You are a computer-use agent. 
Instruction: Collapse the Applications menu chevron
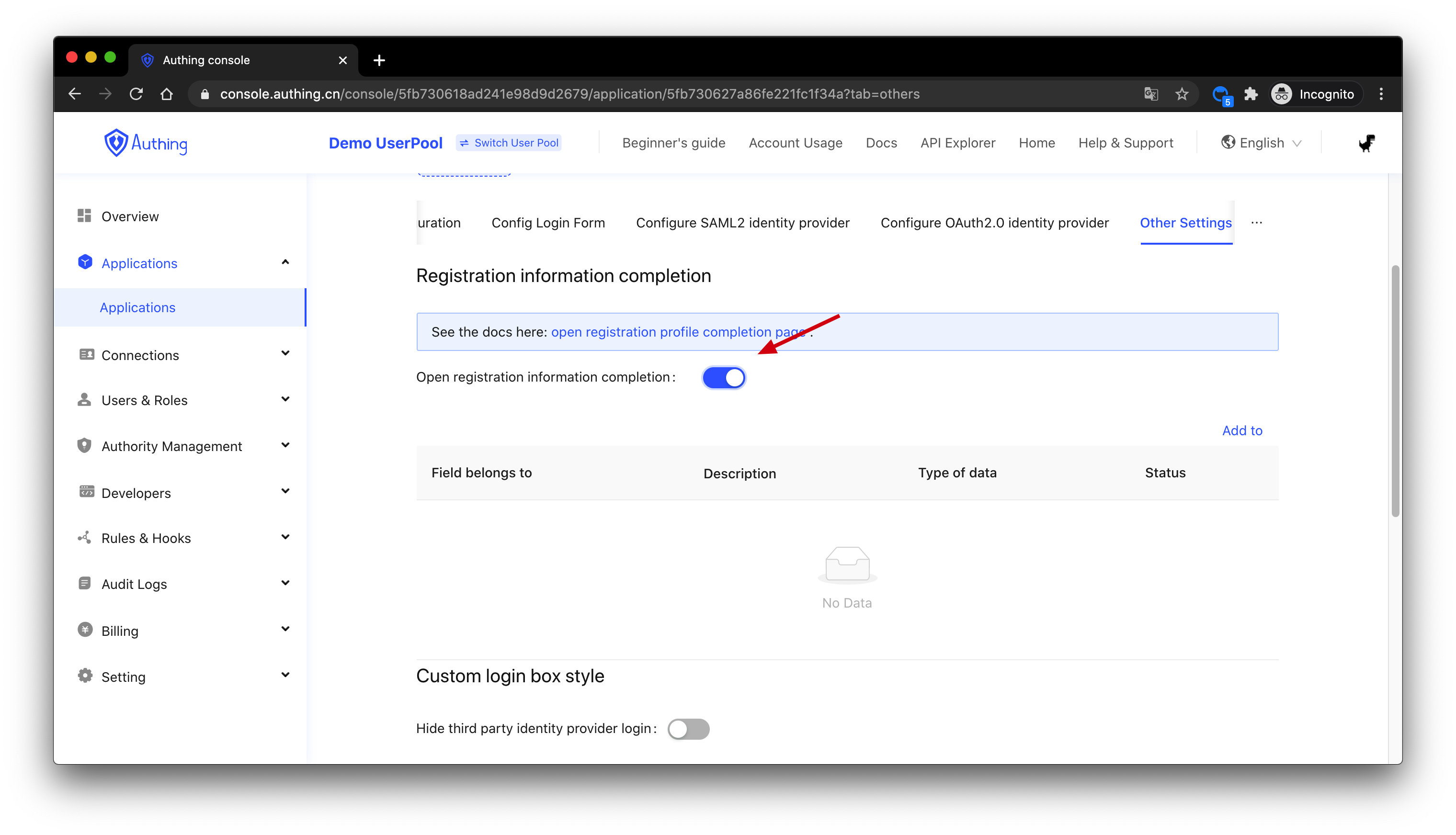(x=285, y=262)
